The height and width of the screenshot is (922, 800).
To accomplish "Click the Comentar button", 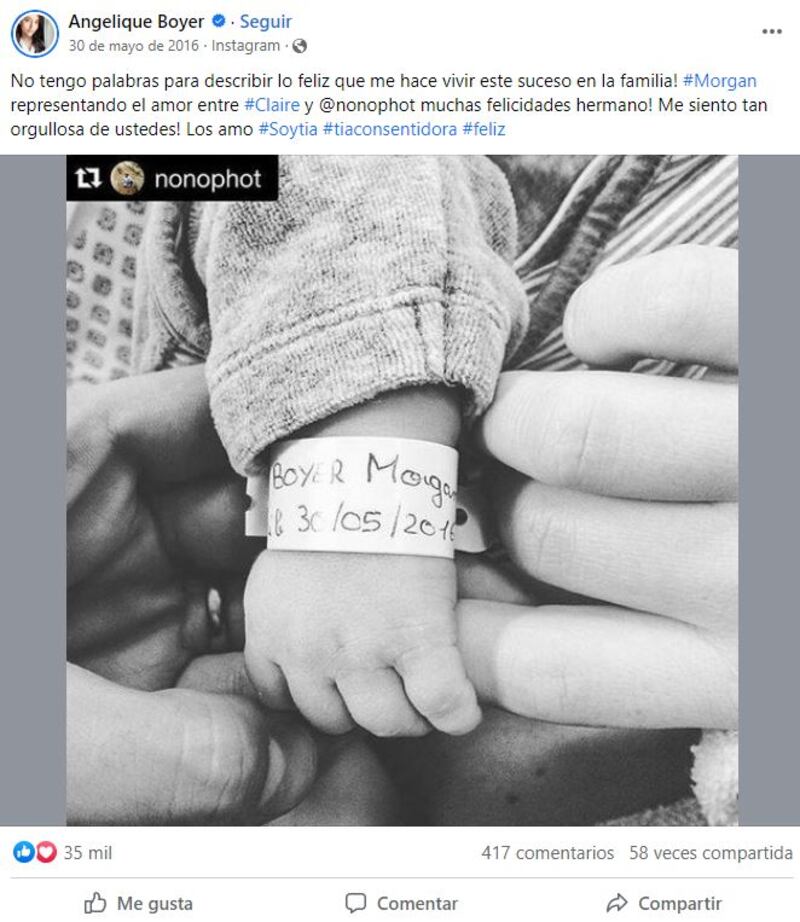I will click(x=401, y=903).
